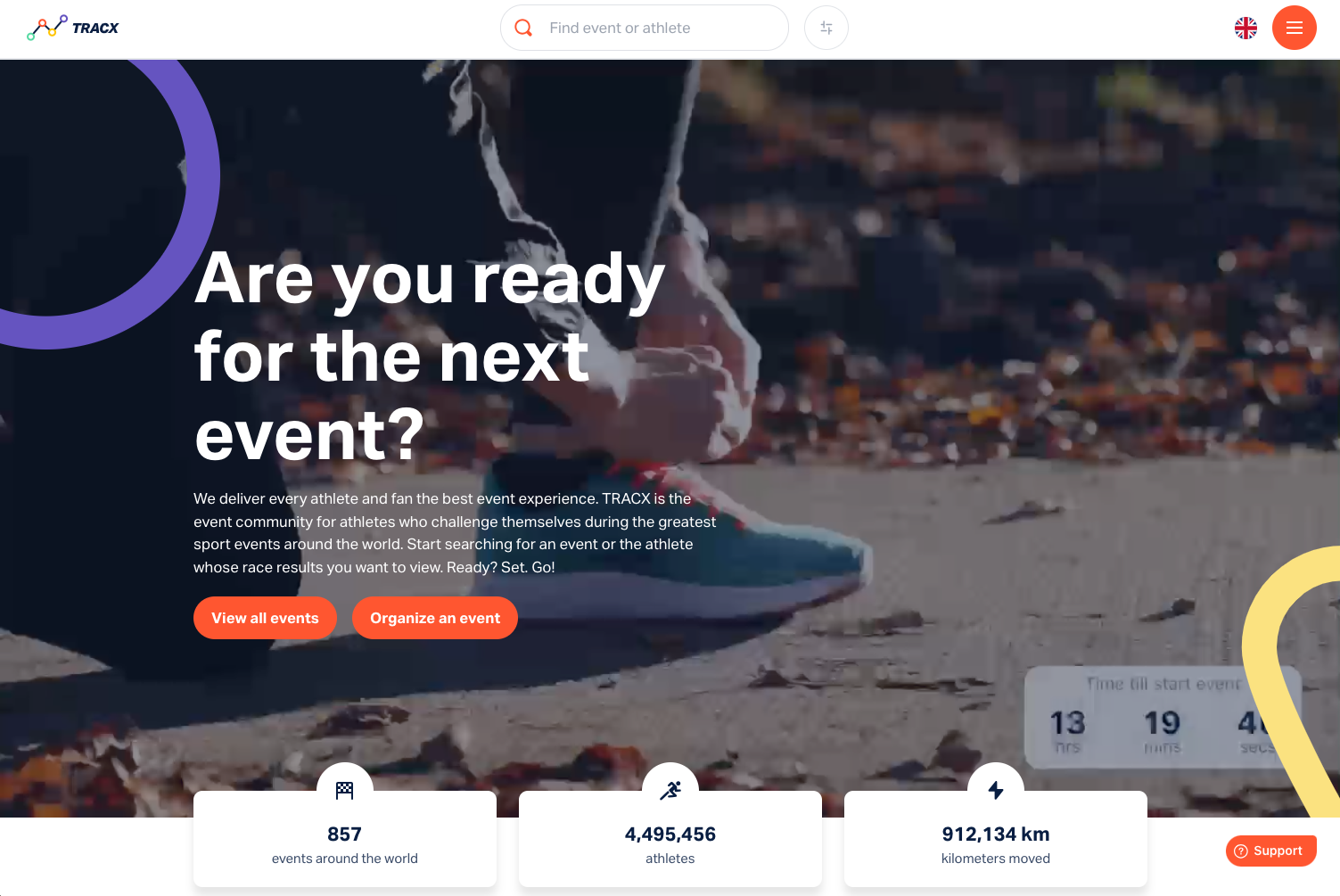This screenshot has width=1340, height=896.
Task: Click the 13 hrs countdown value
Action: coord(1067,730)
